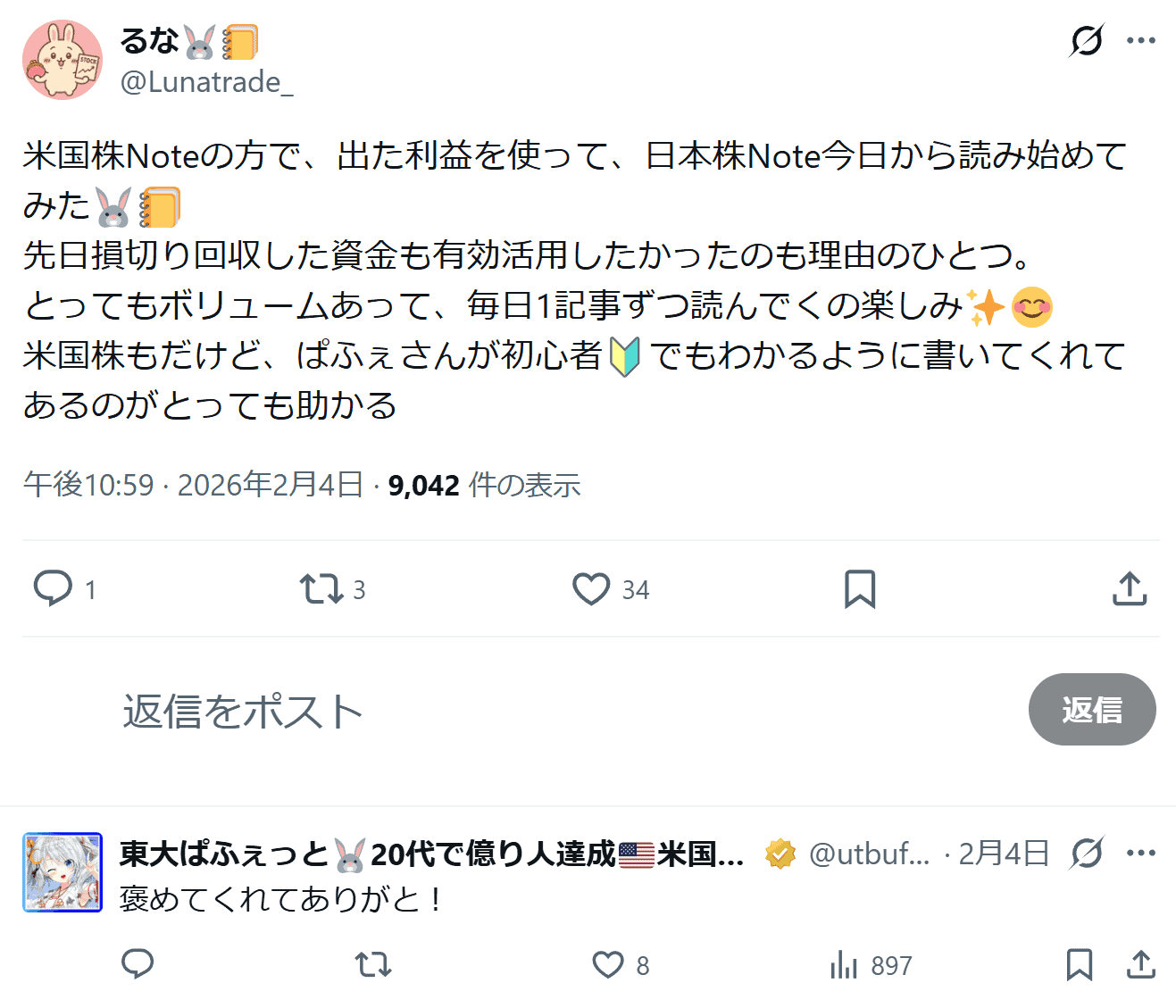Like the main post with 34 likes
The width and height of the screenshot is (1176, 1008).
pos(591,589)
